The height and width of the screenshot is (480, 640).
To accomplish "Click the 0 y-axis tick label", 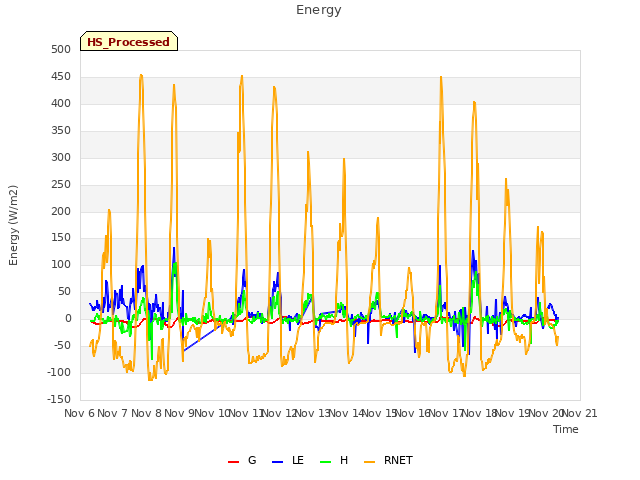I will click(x=68, y=319).
